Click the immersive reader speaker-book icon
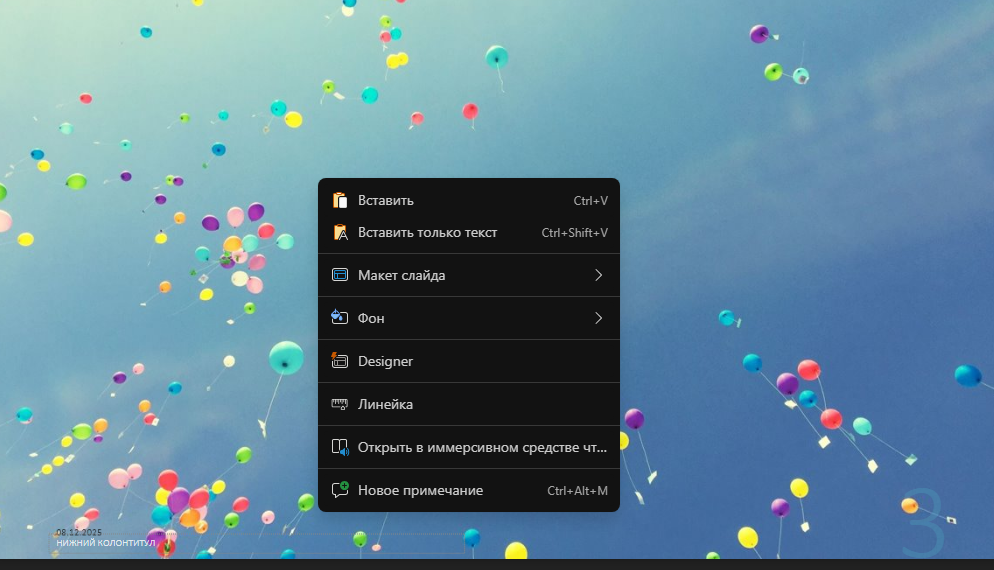 point(340,447)
